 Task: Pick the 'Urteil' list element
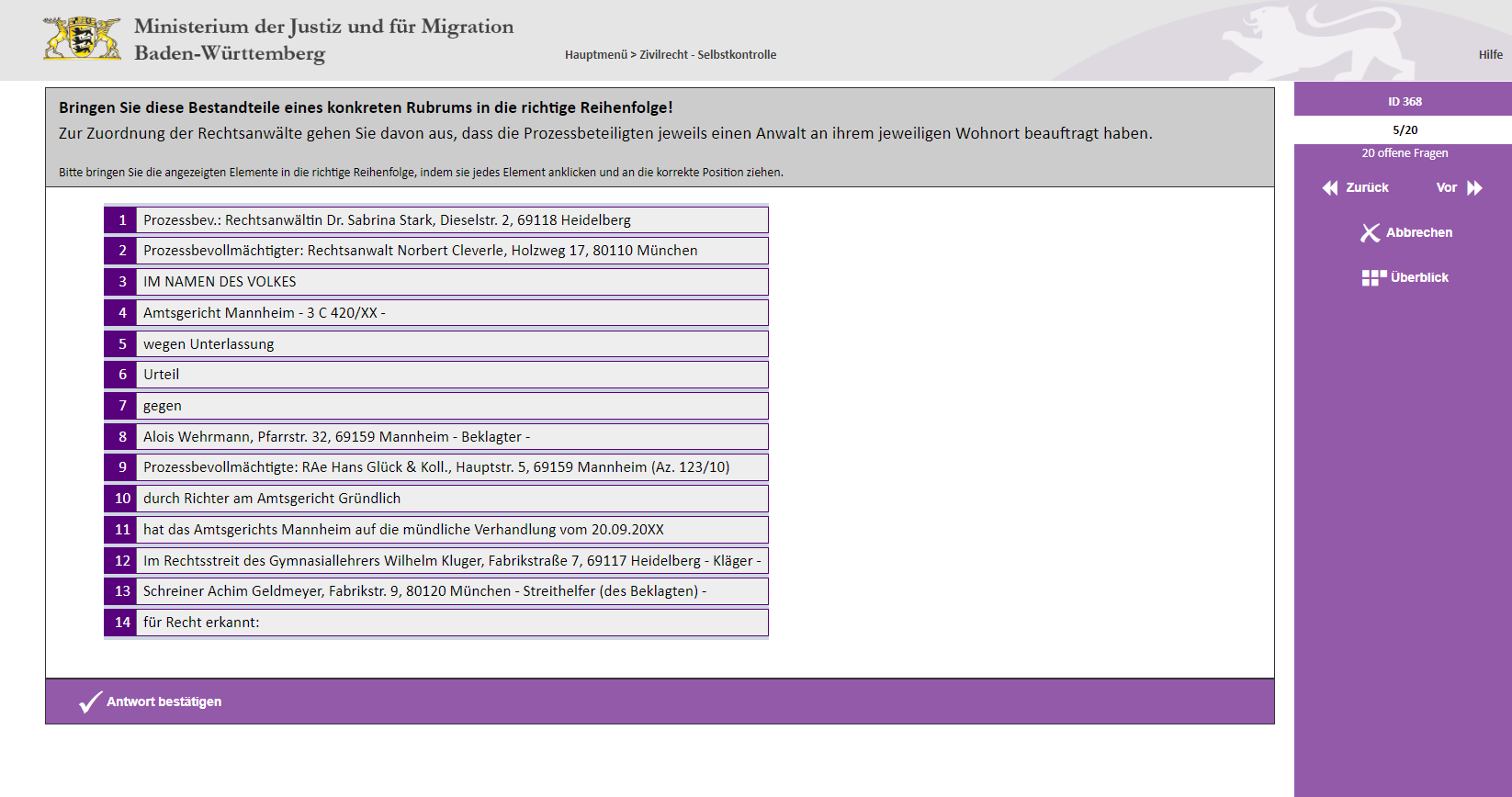pos(450,375)
